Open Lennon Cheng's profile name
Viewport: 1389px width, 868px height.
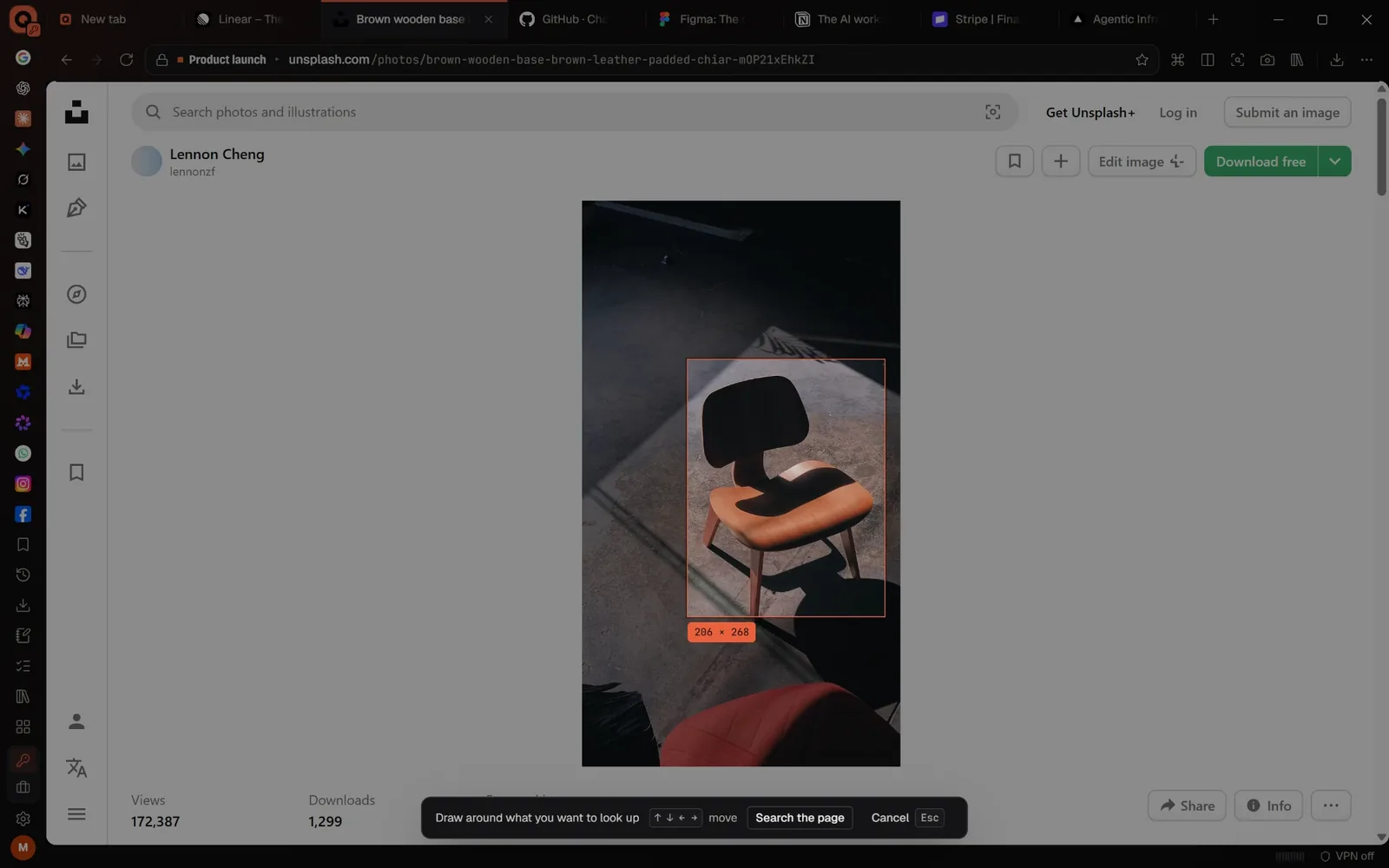217,154
